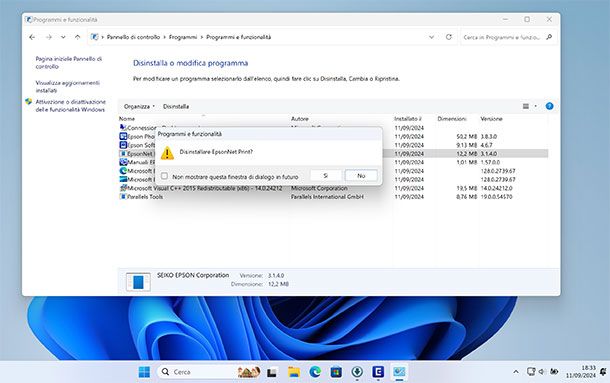Open the notification bell icon
The image size is (610, 383).
(x=603, y=372)
